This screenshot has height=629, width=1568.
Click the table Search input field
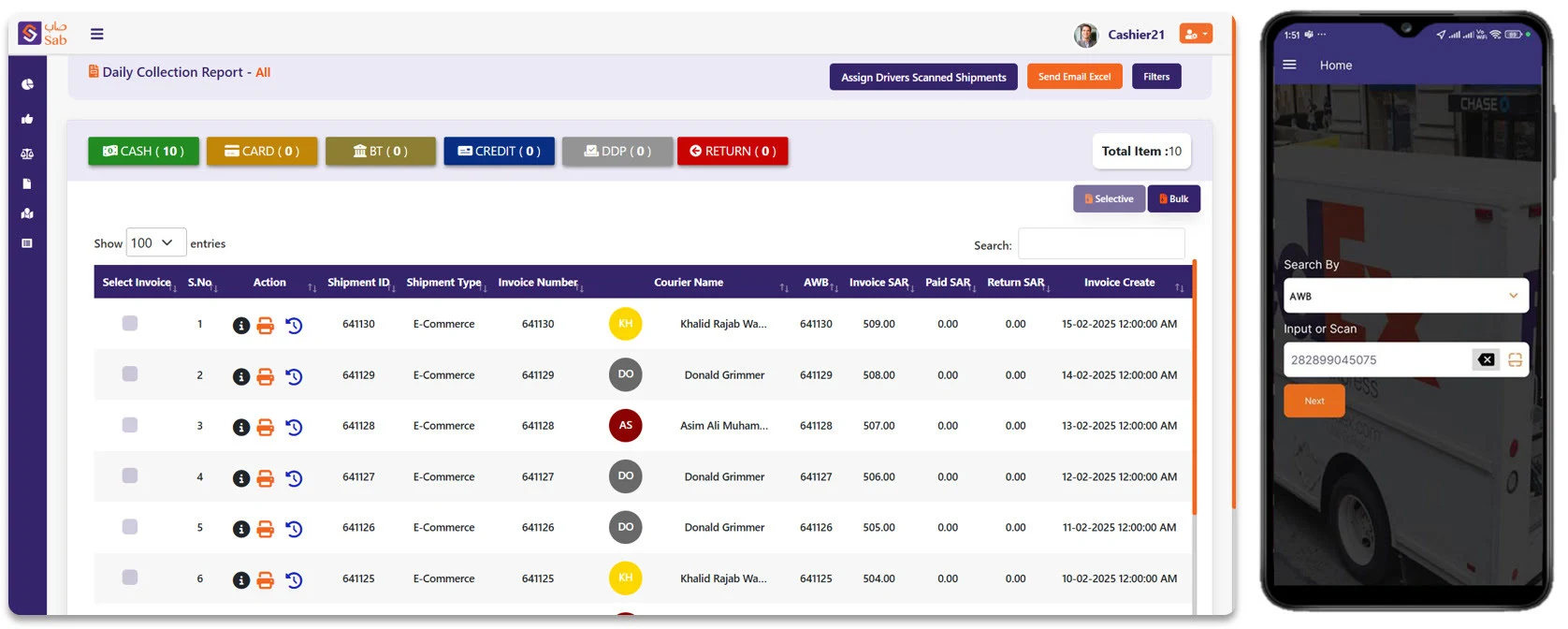coord(1101,243)
